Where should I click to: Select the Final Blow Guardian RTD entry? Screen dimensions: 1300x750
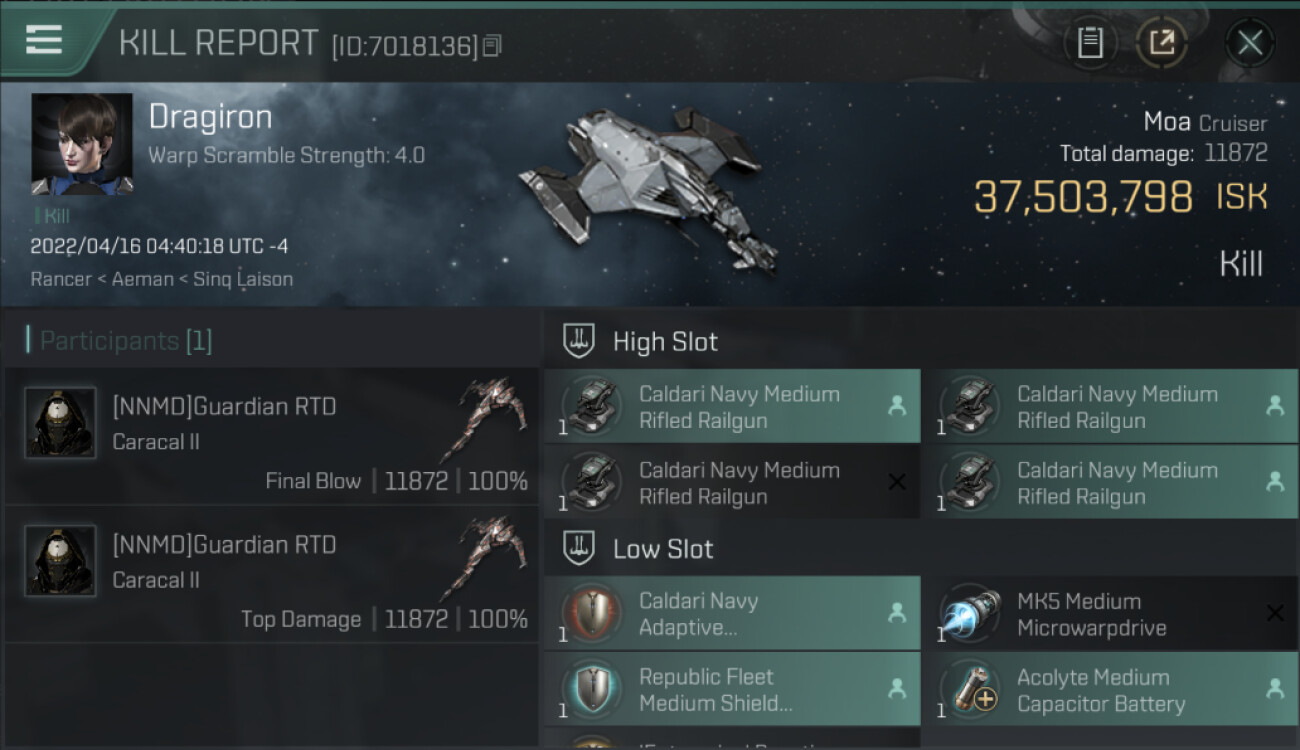272,437
